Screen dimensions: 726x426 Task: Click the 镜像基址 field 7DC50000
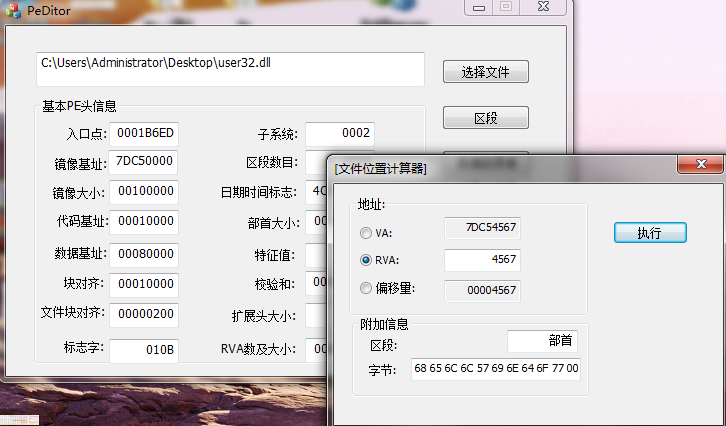144,162
